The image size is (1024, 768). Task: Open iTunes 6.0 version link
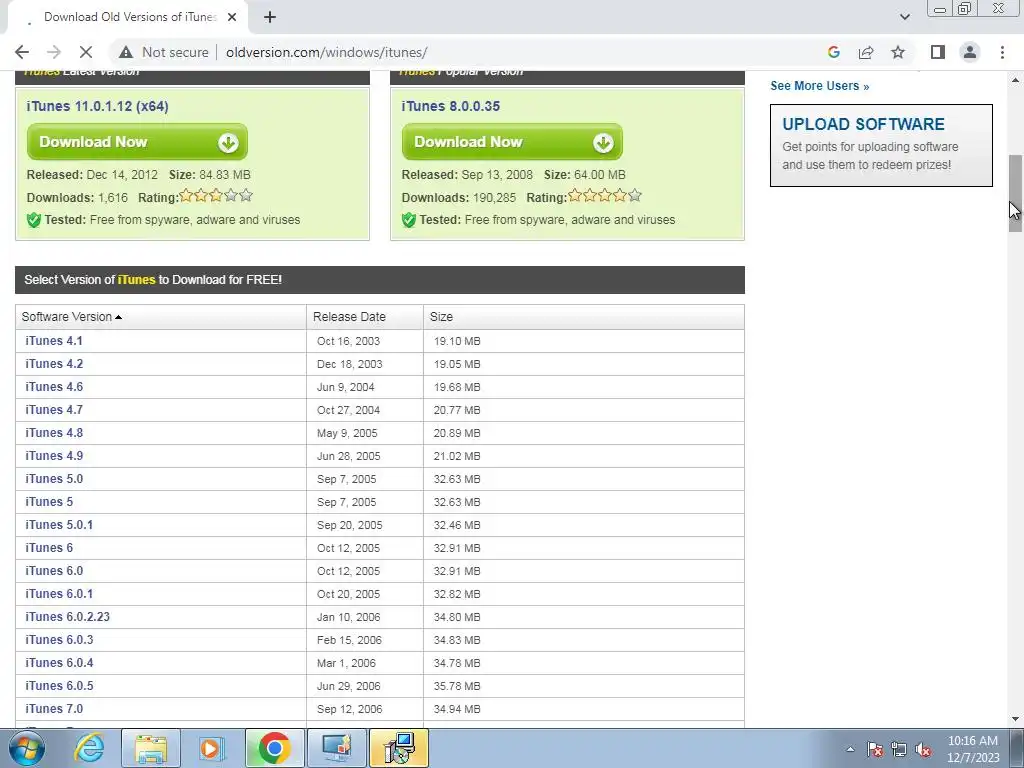[x=54, y=571]
